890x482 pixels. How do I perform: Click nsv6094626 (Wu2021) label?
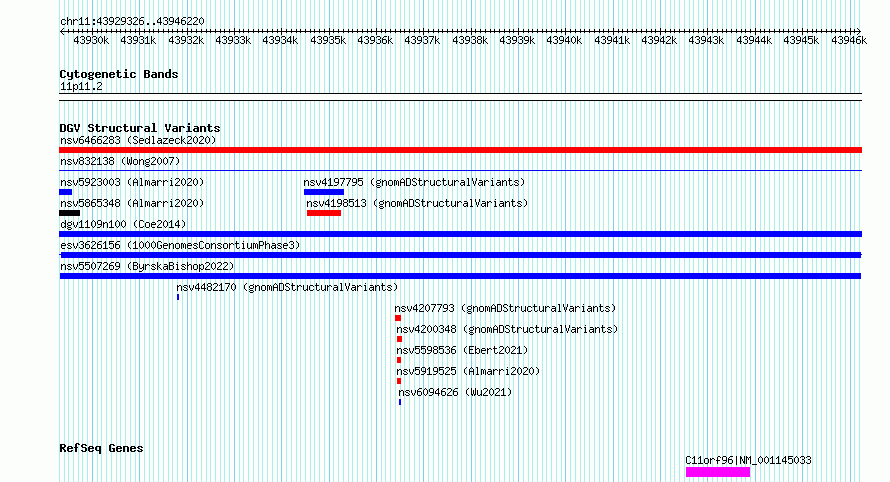pyautogui.click(x=455, y=392)
